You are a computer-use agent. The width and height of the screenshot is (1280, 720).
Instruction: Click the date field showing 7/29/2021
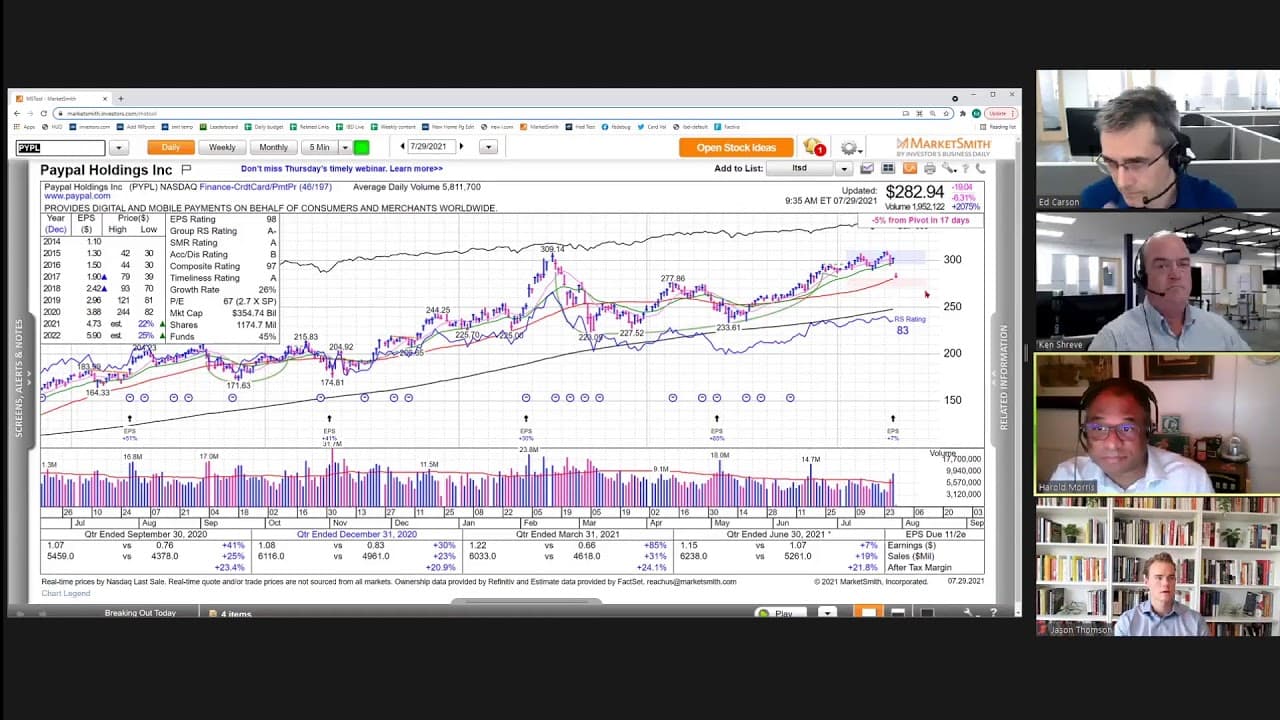click(431, 147)
